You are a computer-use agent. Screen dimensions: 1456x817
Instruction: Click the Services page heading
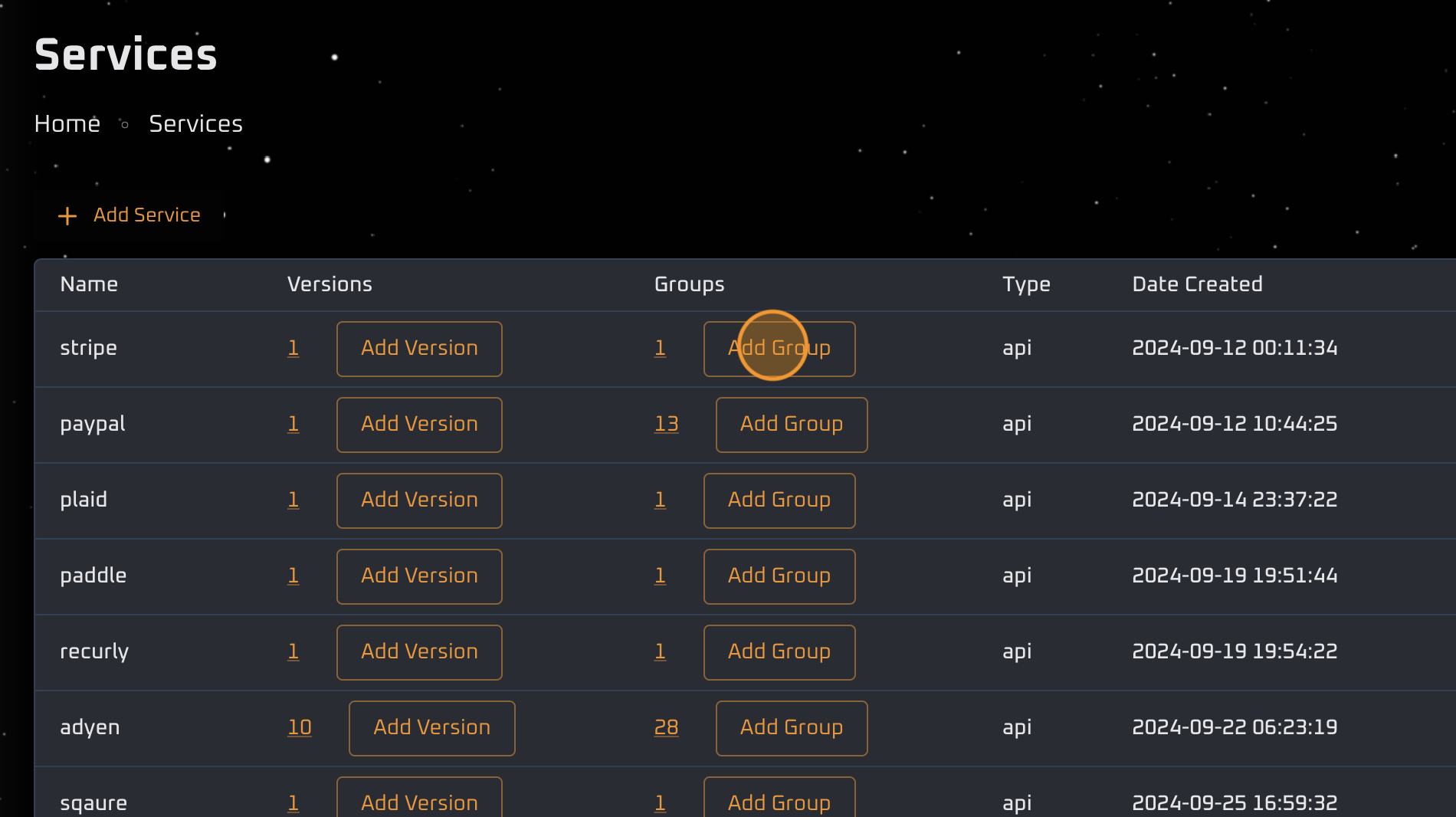(x=126, y=54)
